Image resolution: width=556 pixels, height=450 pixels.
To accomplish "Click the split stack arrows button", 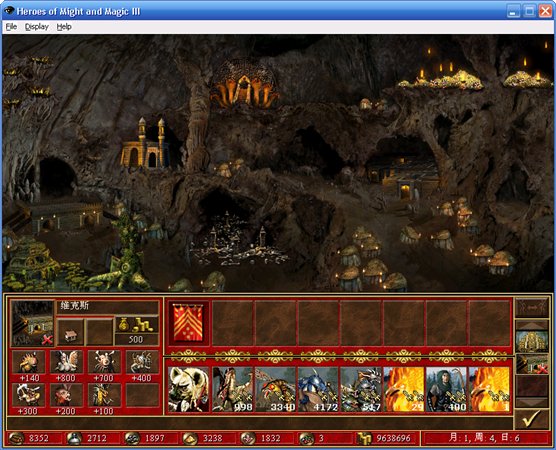I will point(532,307).
